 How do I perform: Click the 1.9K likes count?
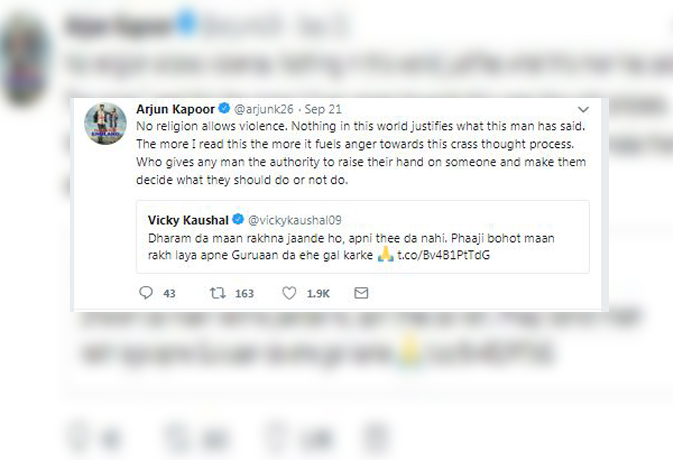319,293
